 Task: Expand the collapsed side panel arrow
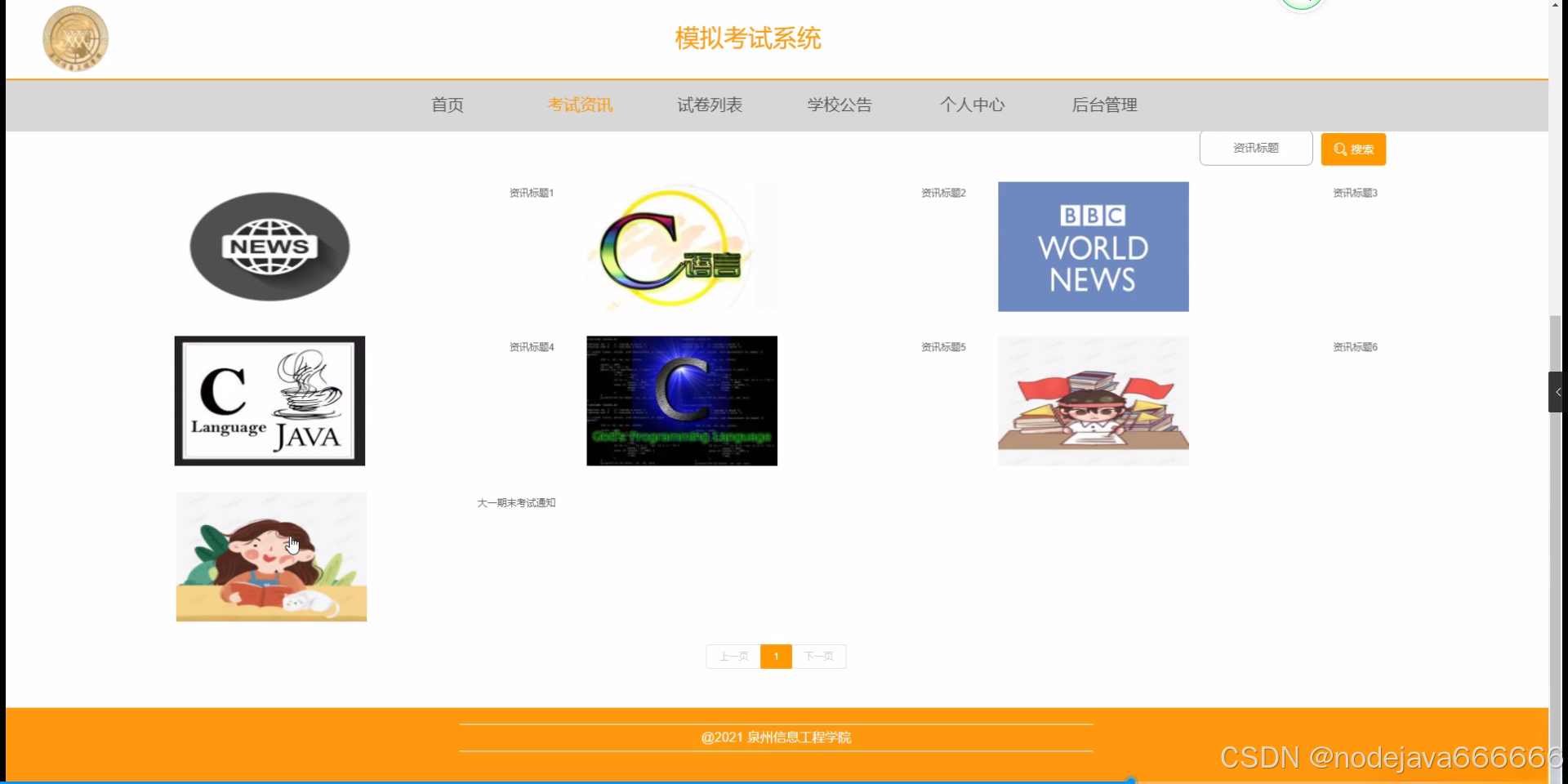(1557, 392)
